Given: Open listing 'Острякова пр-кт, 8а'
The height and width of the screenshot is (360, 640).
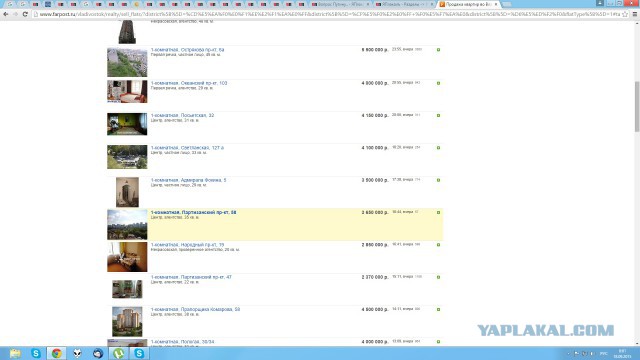Looking at the screenshot, I should click(187, 49).
